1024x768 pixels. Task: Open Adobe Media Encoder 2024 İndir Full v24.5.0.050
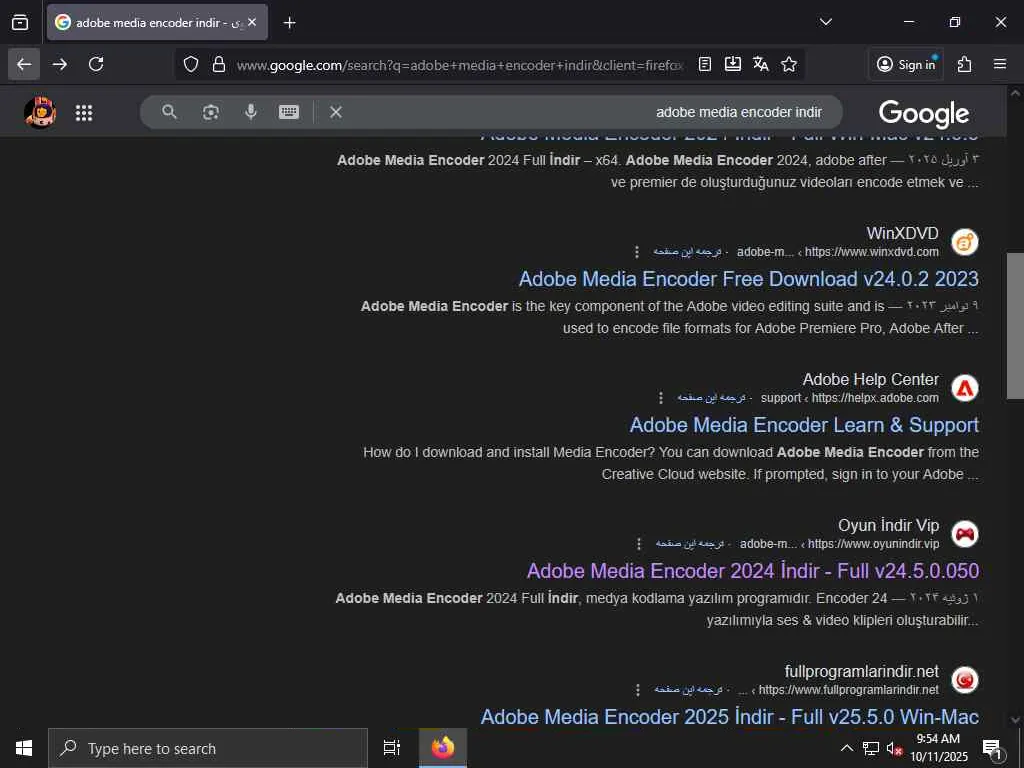click(x=753, y=571)
